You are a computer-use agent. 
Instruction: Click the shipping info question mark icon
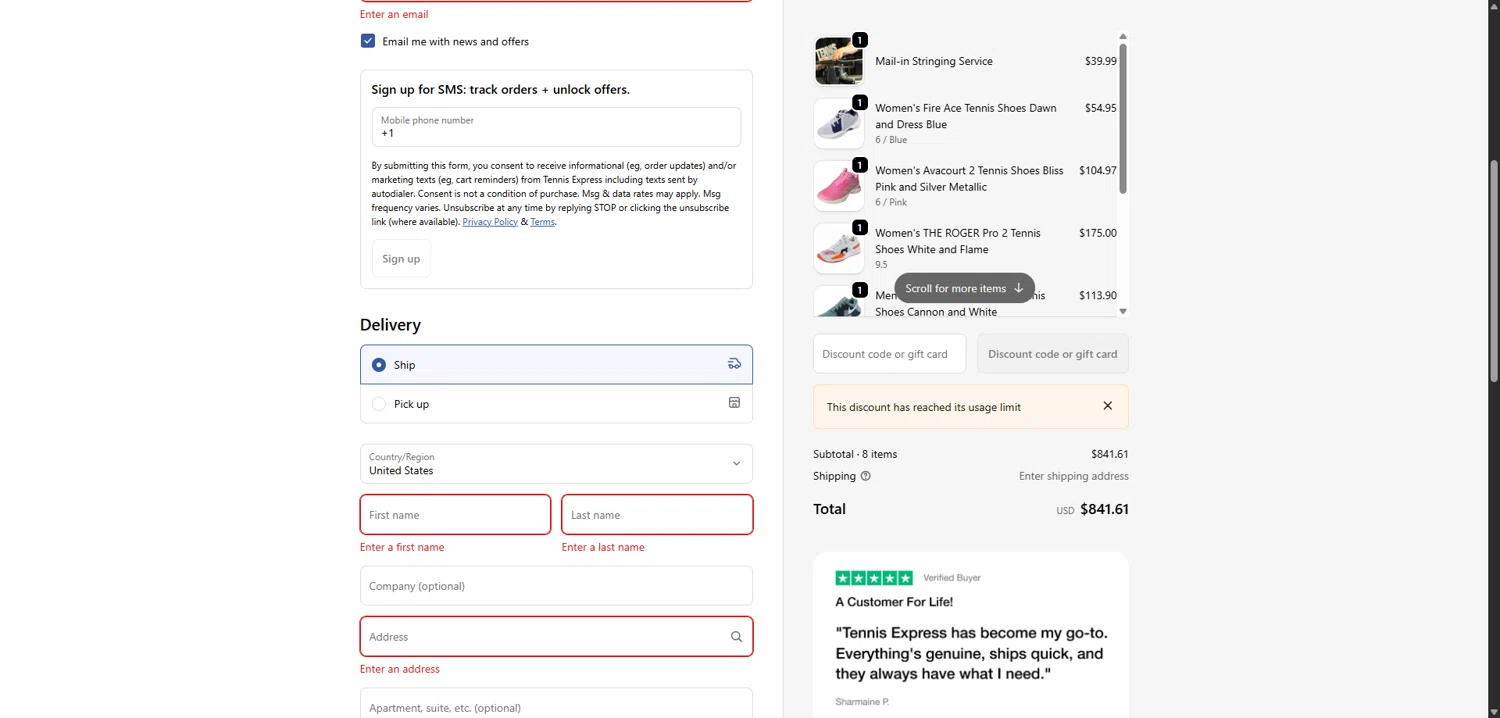(866, 476)
